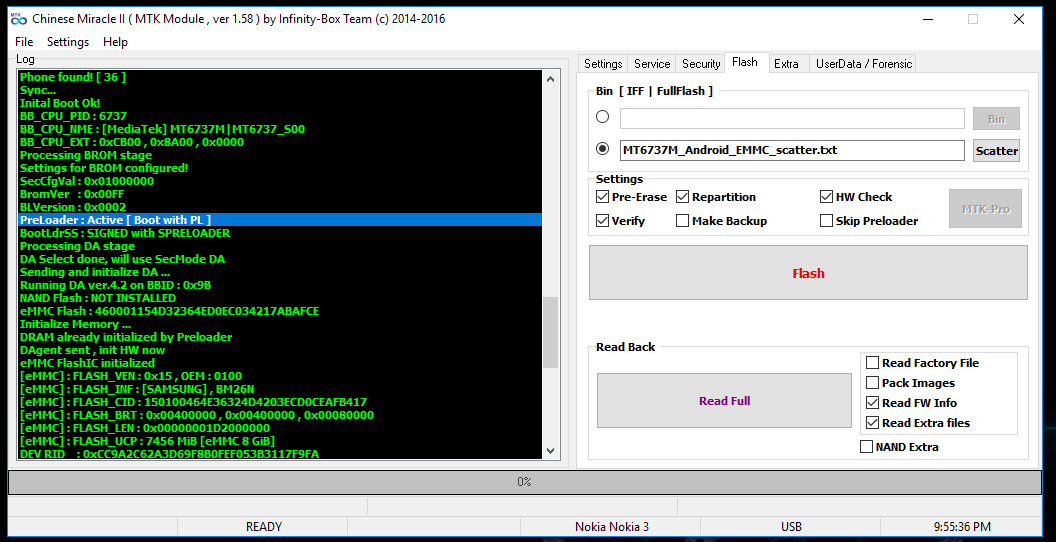The image size is (1056, 542).
Task: Enable the Pack Images checkbox
Action: 872,383
